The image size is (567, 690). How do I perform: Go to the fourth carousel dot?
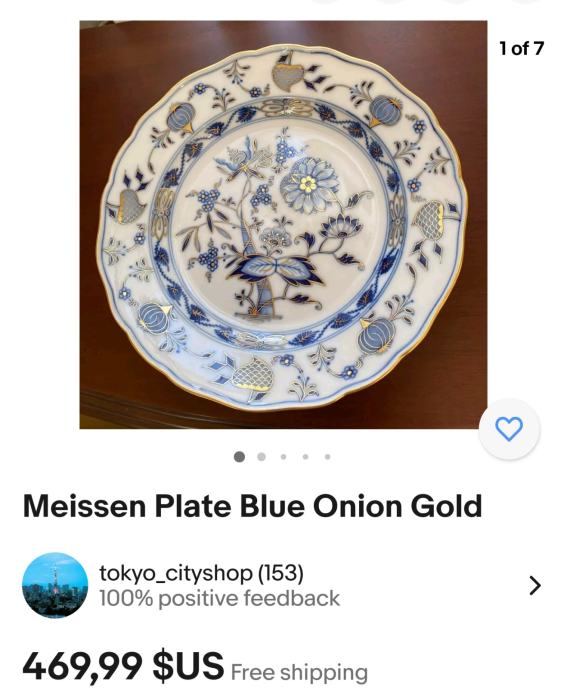[306, 457]
